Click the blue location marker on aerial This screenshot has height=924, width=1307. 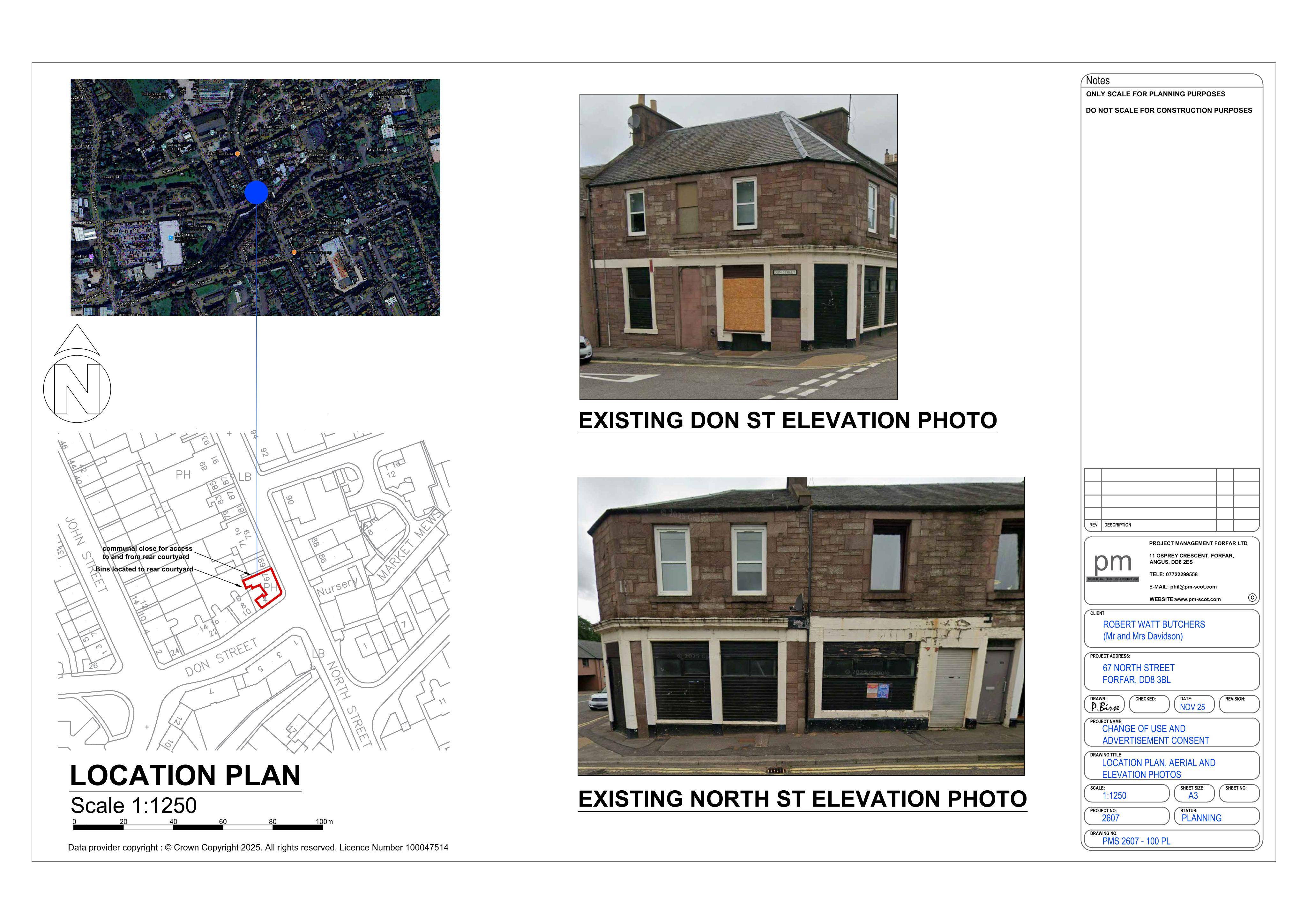tap(256, 192)
